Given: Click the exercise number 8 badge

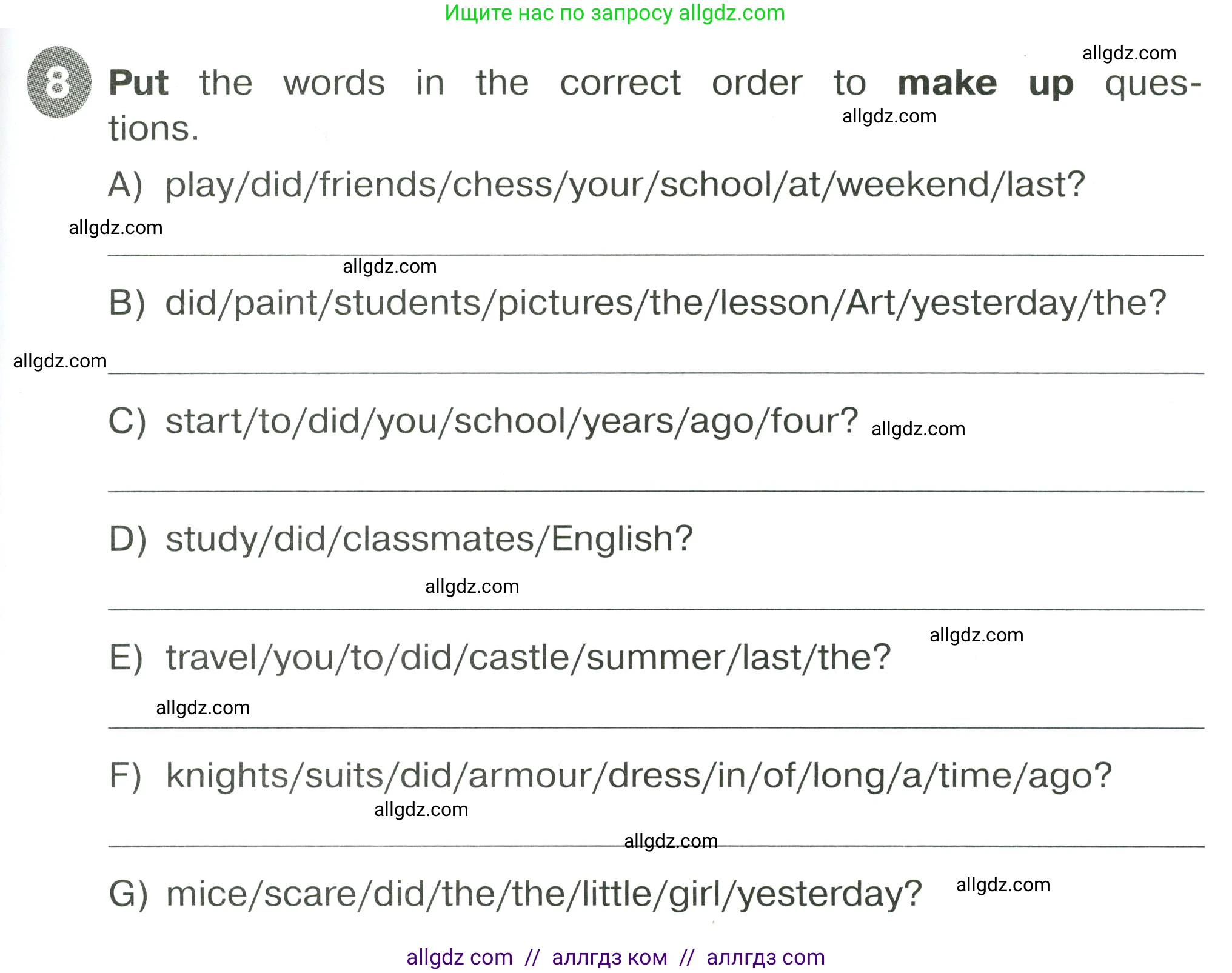Looking at the screenshot, I should coord(59,82).
